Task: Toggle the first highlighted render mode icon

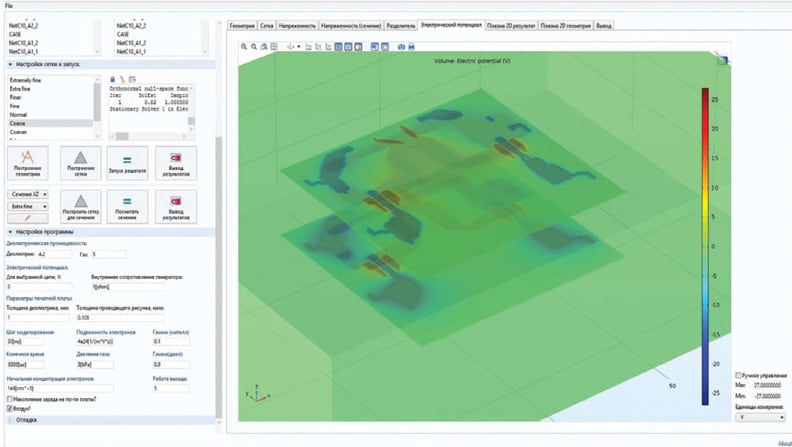Action: point(338,46)
